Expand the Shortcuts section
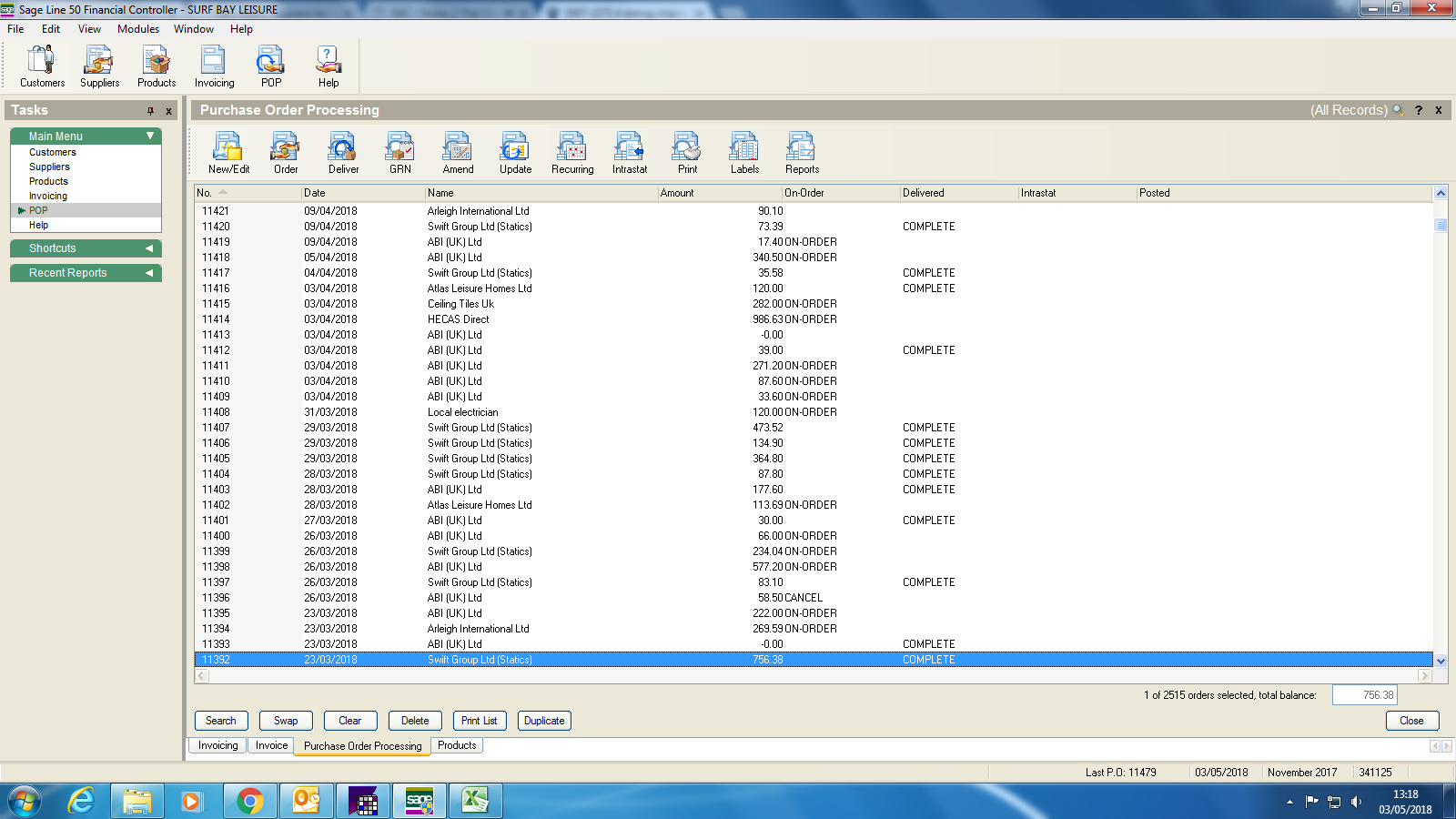Screen dimensions: 1456x819 point(149,248)
